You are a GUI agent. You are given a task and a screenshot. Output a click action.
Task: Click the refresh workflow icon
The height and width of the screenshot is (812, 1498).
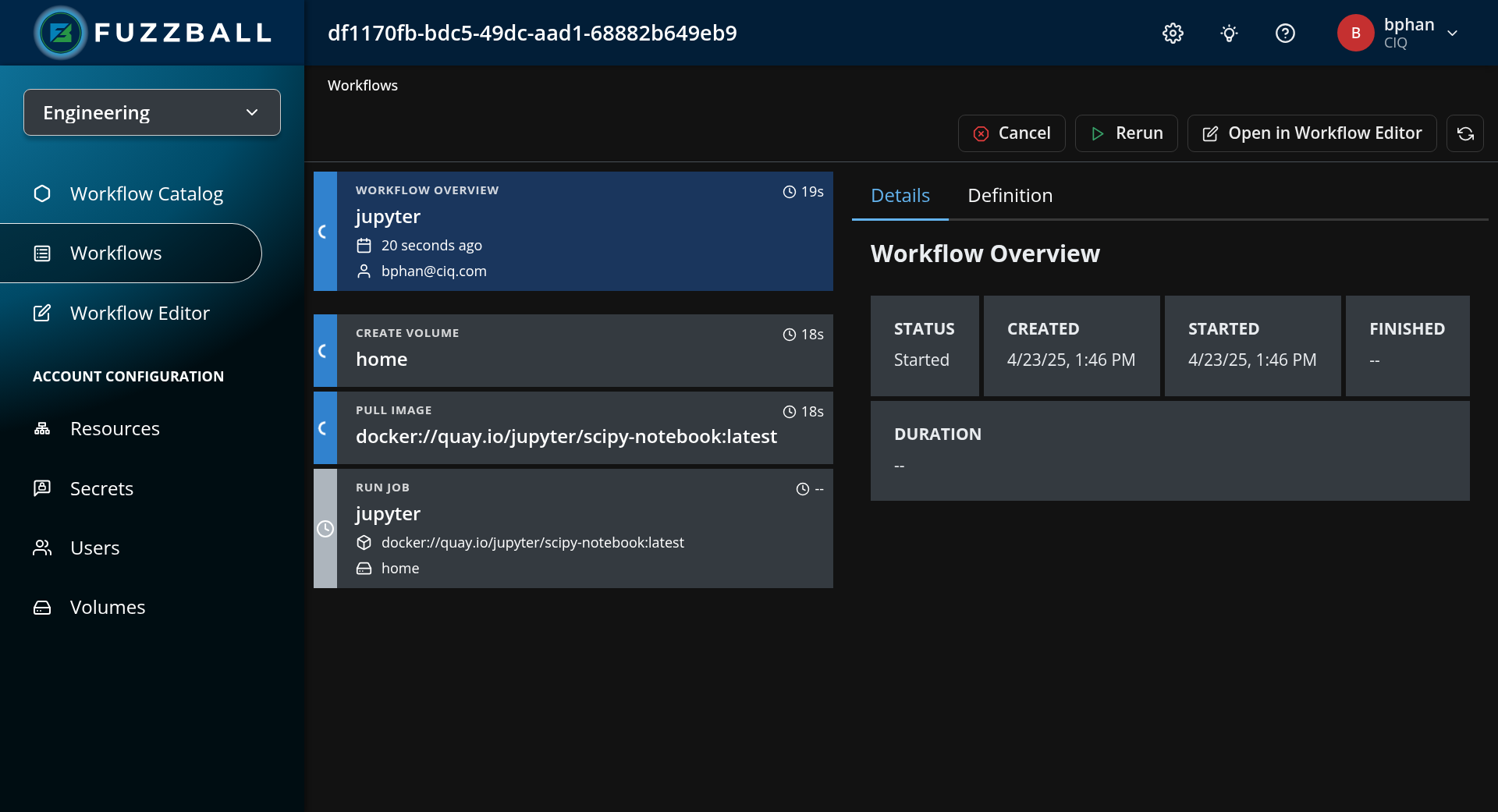point(1465,133)
